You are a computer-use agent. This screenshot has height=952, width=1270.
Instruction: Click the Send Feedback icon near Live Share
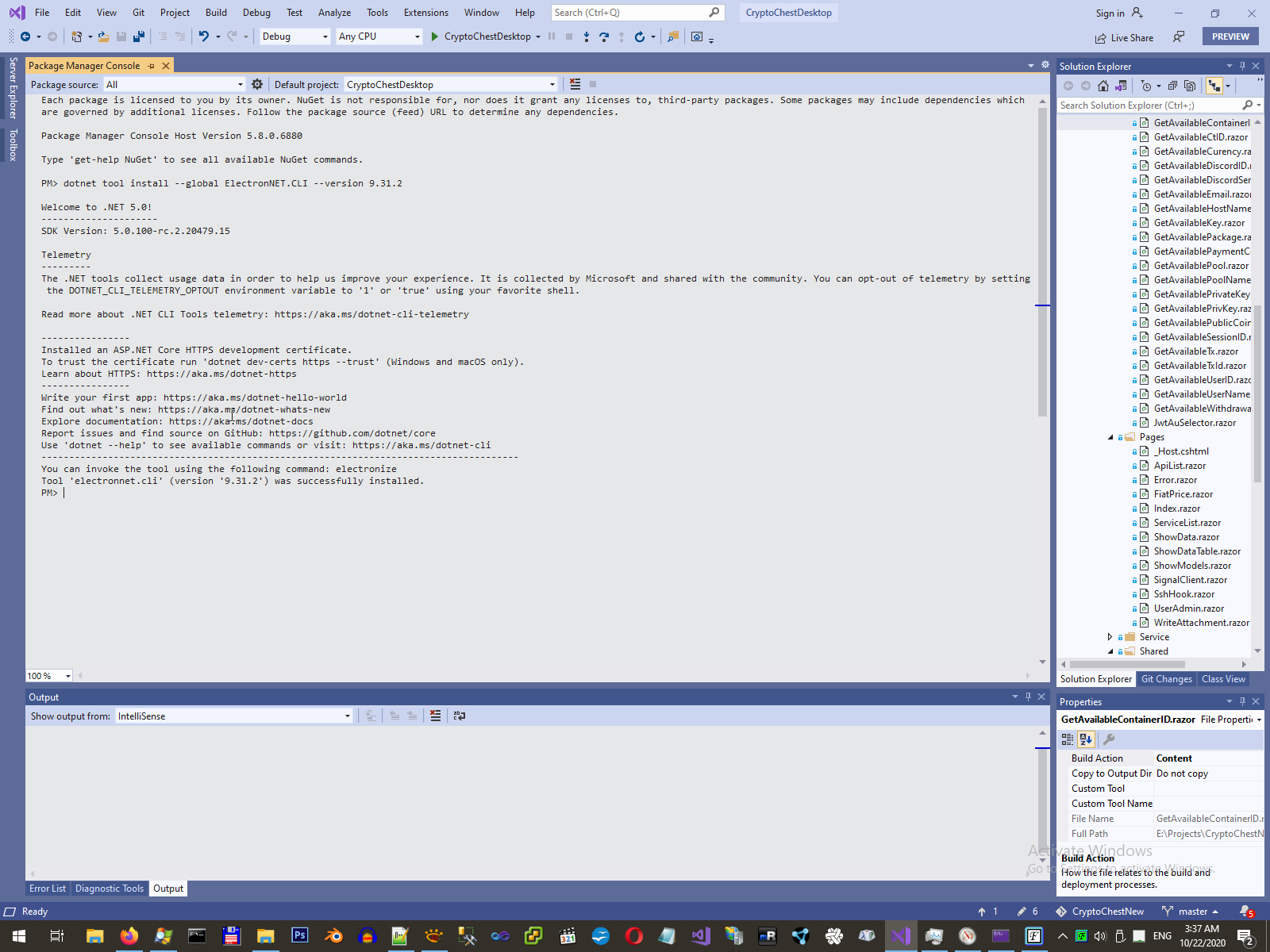[1179, 37]
